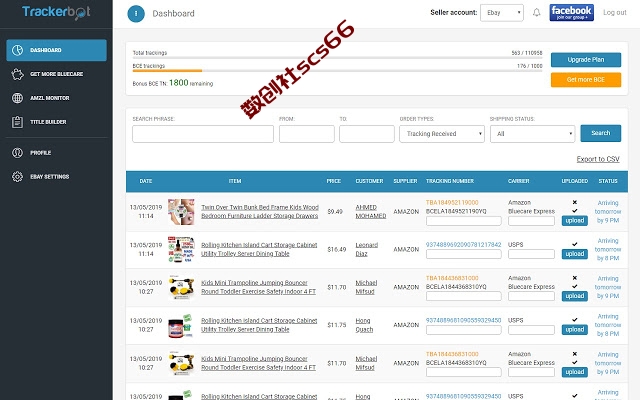The height and width of the screenshot is (400, 640).
Task: Select GET MORE BLUECARE menu item
Action: (x=56, y=74)
